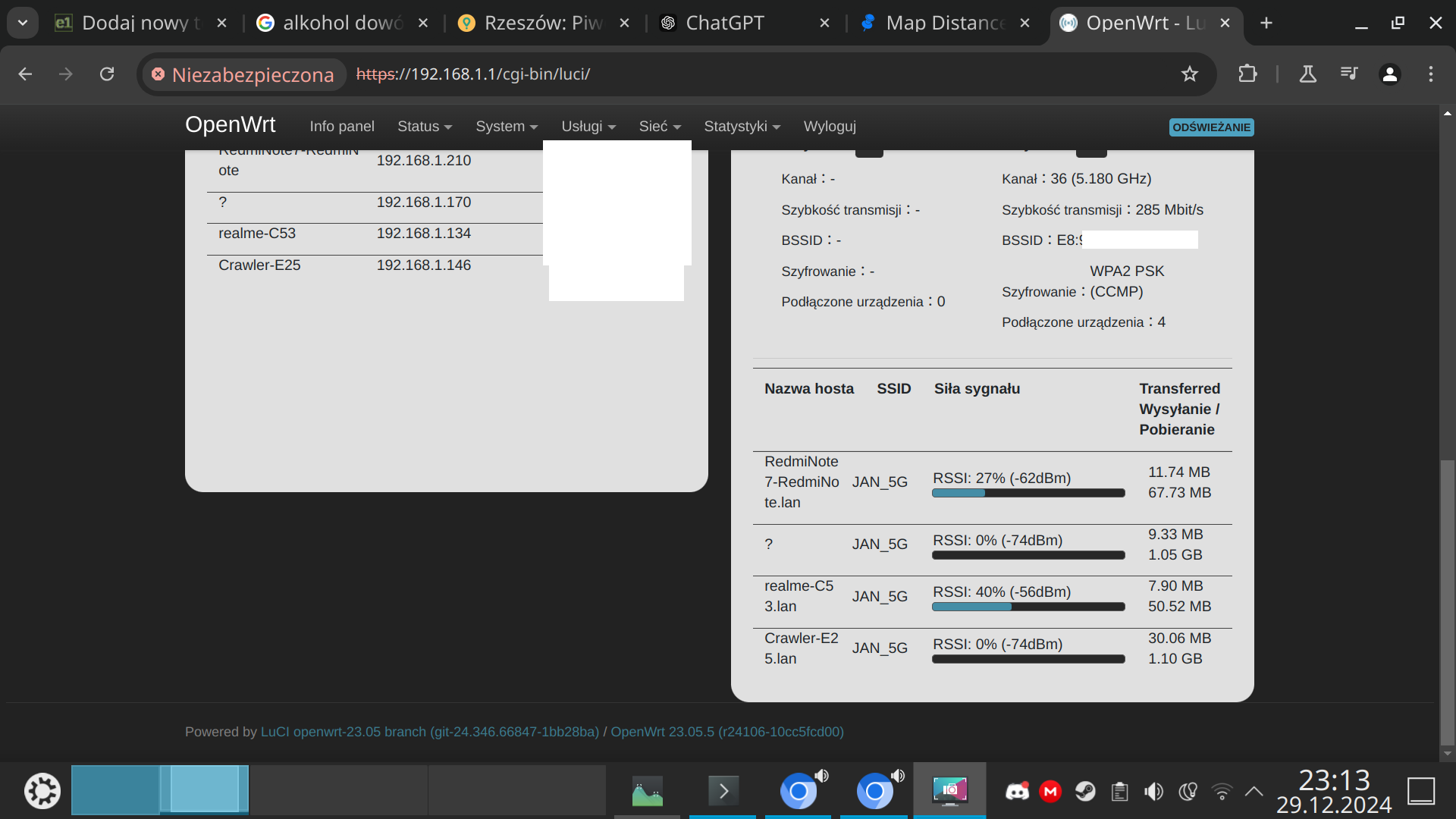Expand the Status menu
The width and height of the screenshot is (1456, 819).
click(425, 127)
